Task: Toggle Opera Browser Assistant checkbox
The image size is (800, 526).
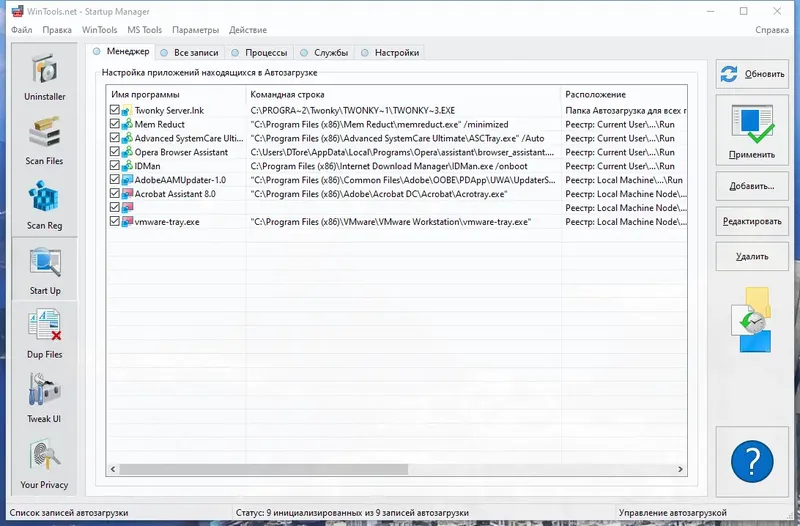Action: coord(115,152)
